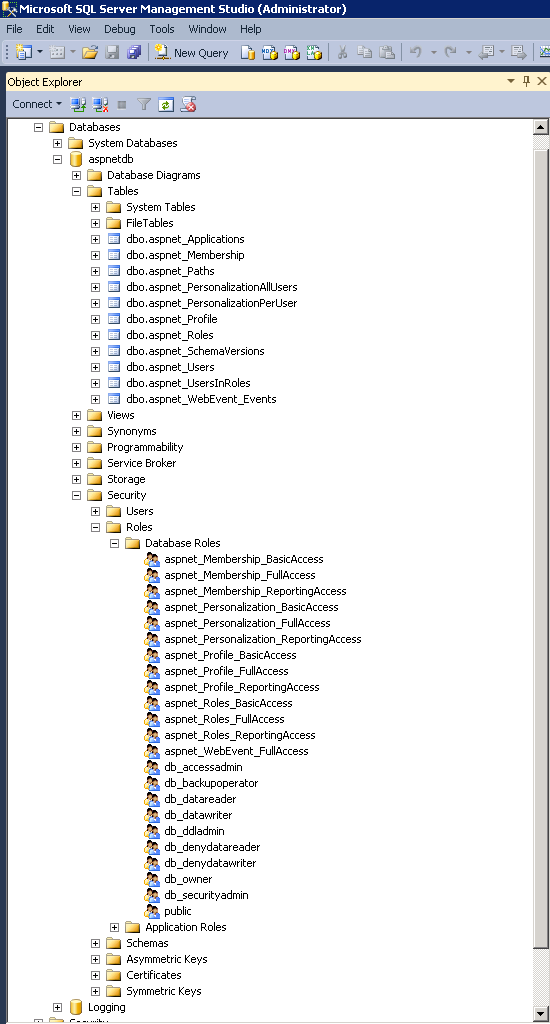
Task: Expand the Database Diagrams folder
Action: coord(76,175)
